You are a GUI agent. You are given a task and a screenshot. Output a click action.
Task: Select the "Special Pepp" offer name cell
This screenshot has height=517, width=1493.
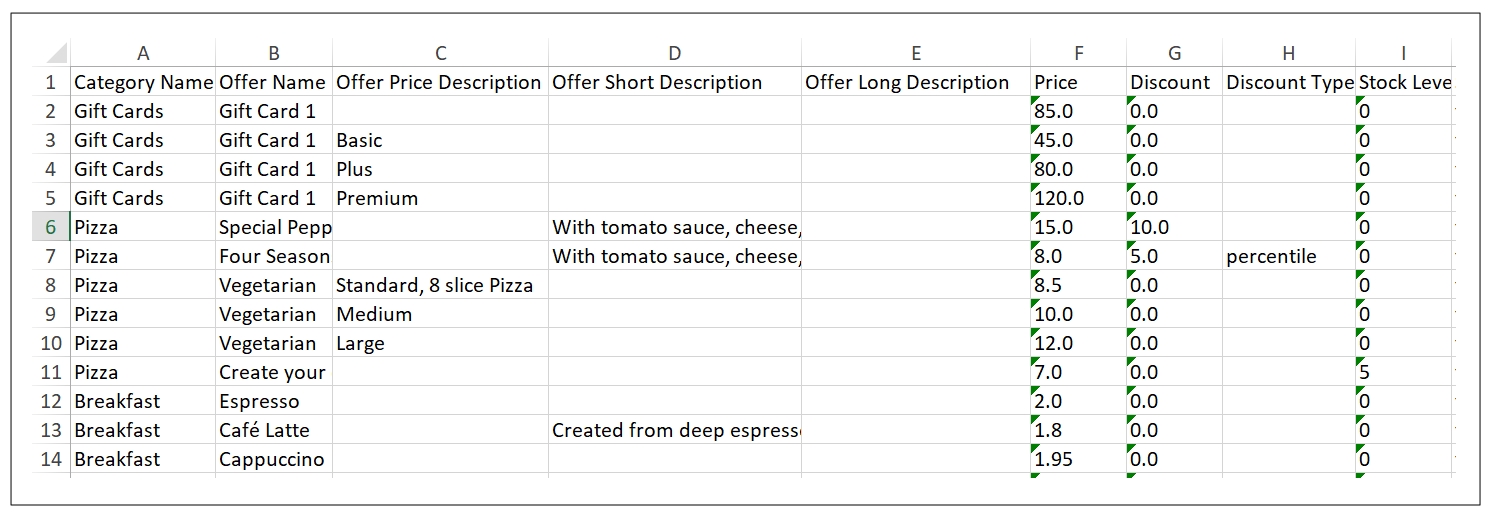coord(273,227)
